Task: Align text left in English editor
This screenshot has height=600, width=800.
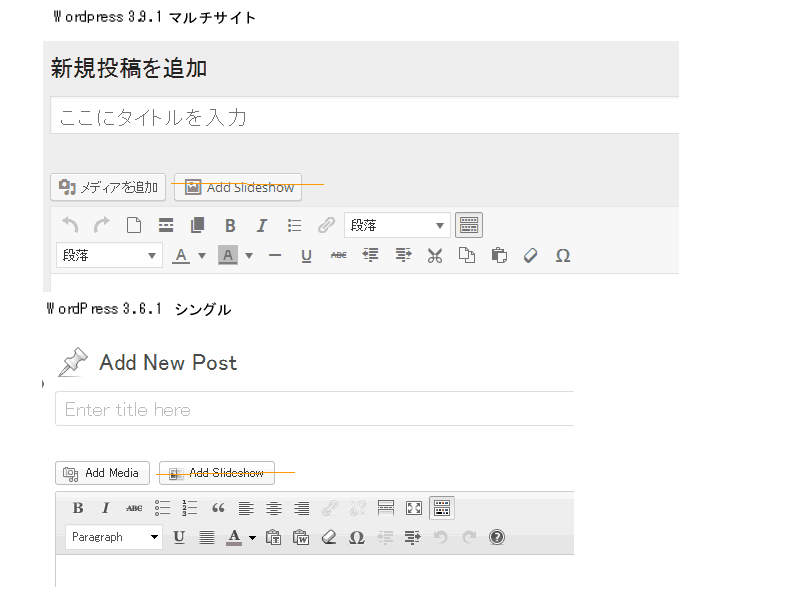Action: click(246, 508)
